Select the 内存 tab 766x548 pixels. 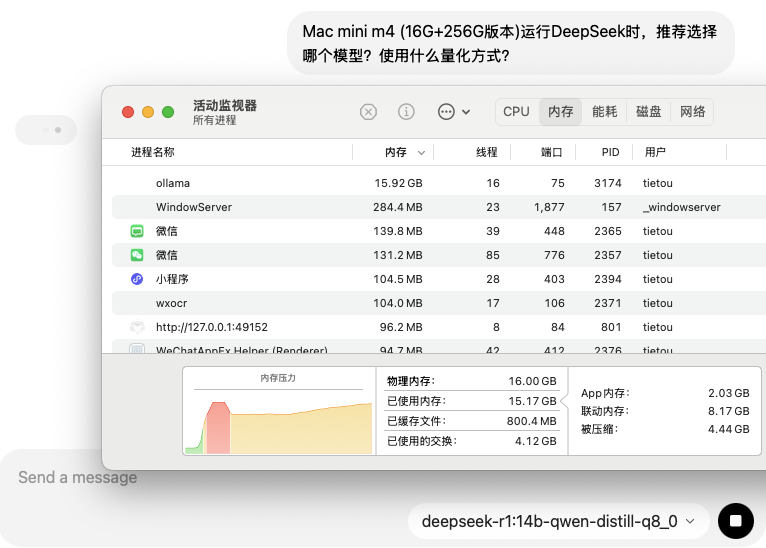(560, 112)
